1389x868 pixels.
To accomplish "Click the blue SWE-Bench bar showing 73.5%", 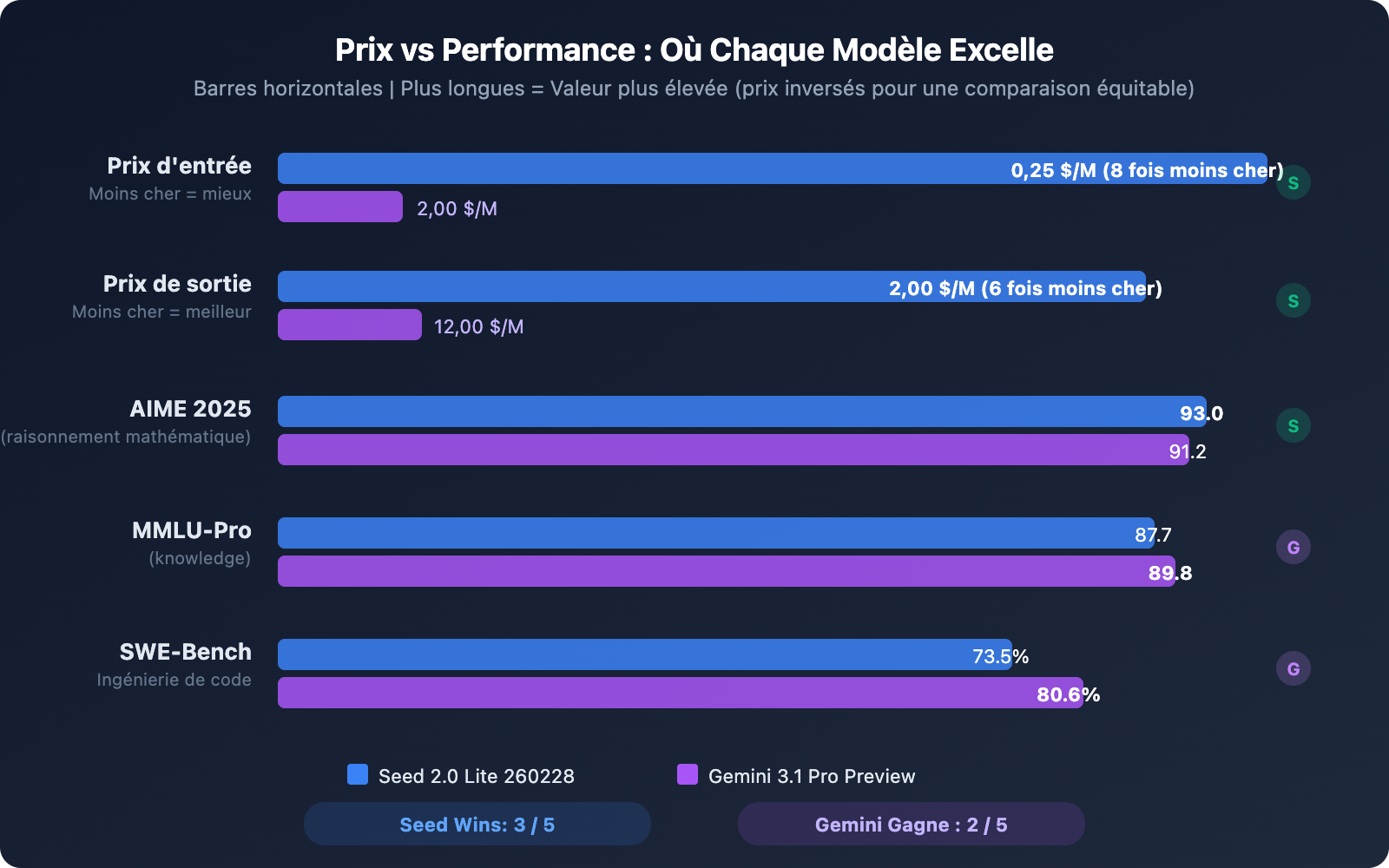I will [x=625, y=654].
